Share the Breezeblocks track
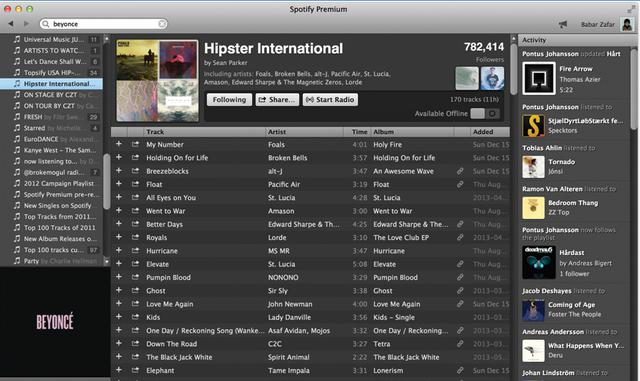 pyautogui.click(x=135, y=171)
